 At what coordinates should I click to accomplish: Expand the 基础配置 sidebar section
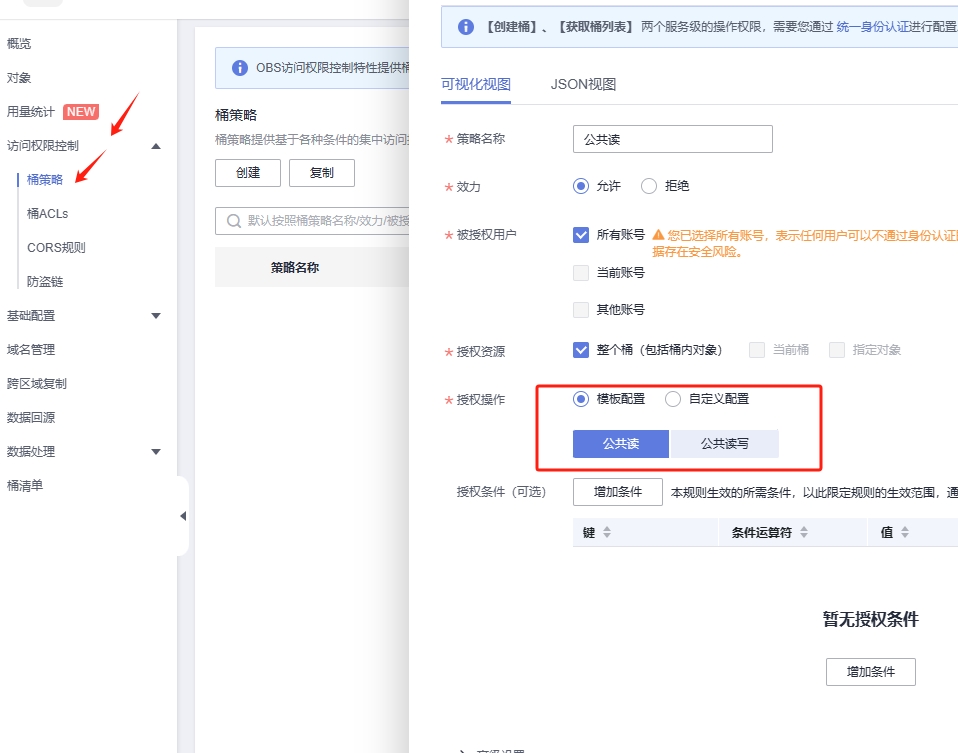click(x=156, y=316)
